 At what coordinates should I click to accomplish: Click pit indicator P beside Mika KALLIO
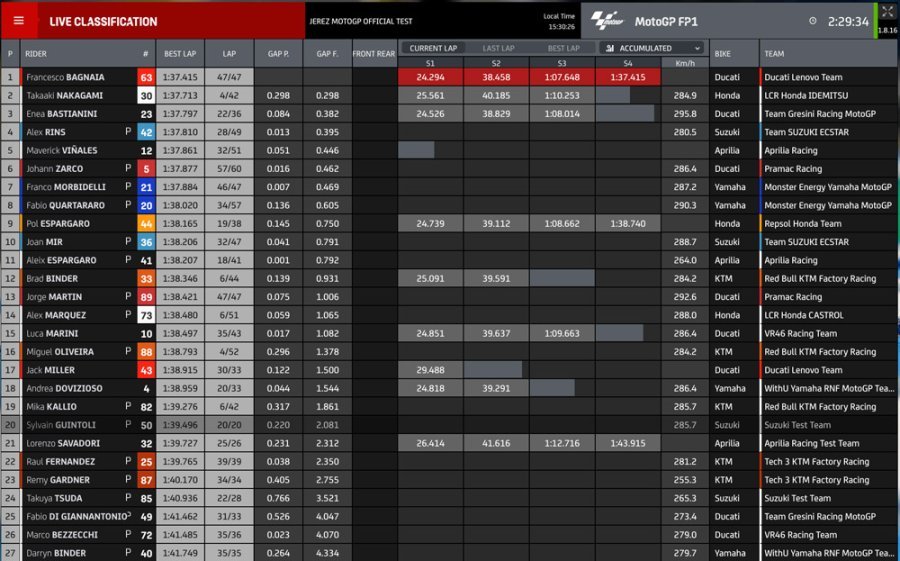tap(128, 406)
